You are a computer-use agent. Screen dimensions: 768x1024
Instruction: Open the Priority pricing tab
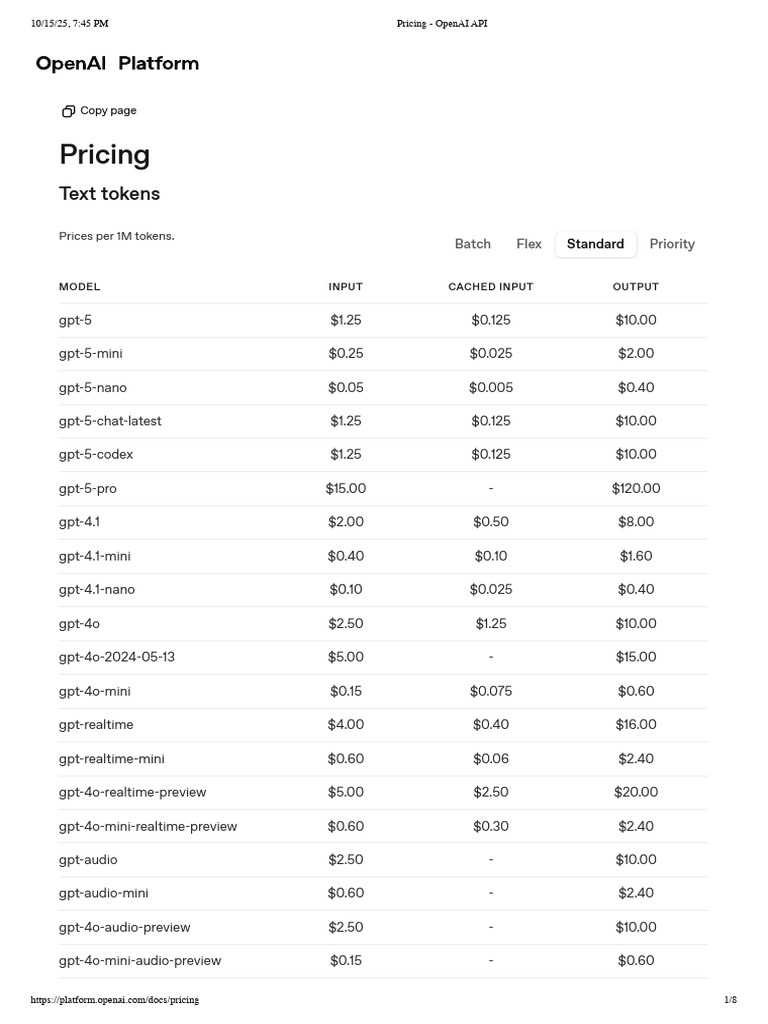pyautogui.click(x=672, y=244)
